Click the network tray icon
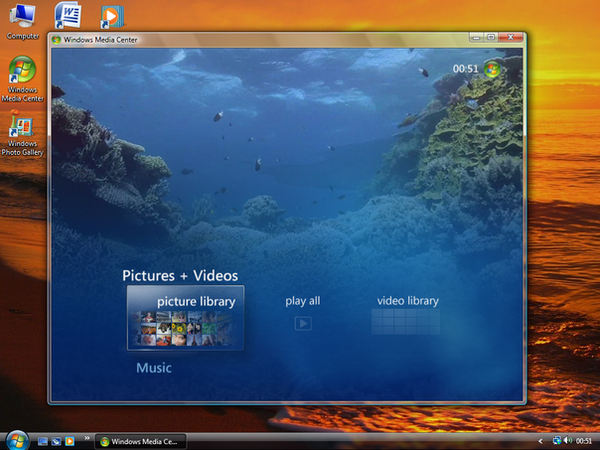This screenshot has width=600, height=450. click(x=557, y=441)
